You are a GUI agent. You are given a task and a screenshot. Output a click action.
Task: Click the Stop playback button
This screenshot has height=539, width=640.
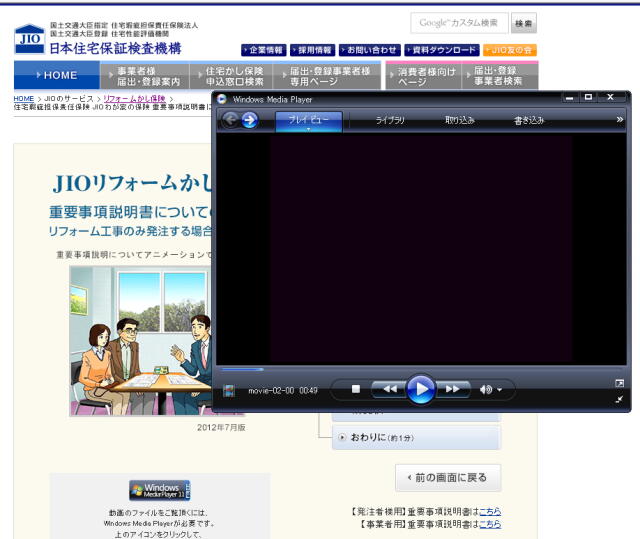point(355,389)
